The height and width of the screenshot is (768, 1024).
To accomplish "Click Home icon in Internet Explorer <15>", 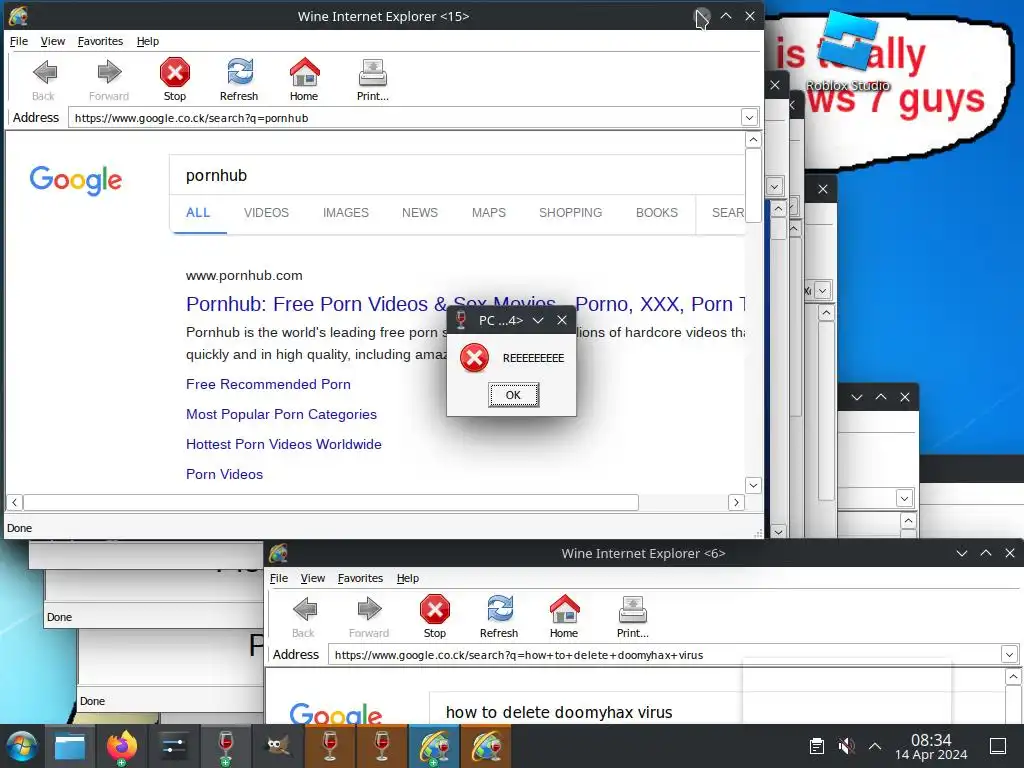I will [x=304, y=72].
